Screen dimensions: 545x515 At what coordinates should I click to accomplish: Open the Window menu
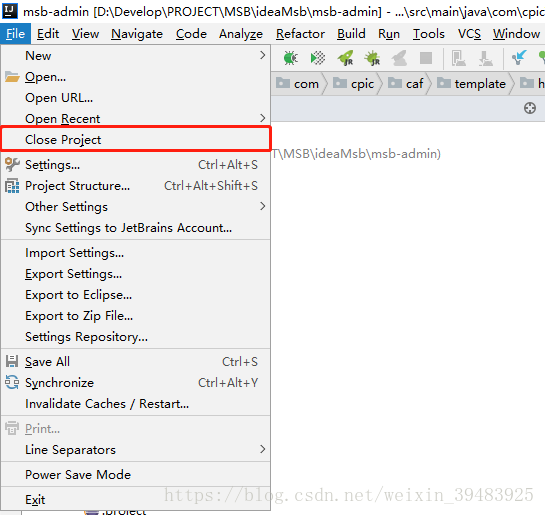pos(516,34)
